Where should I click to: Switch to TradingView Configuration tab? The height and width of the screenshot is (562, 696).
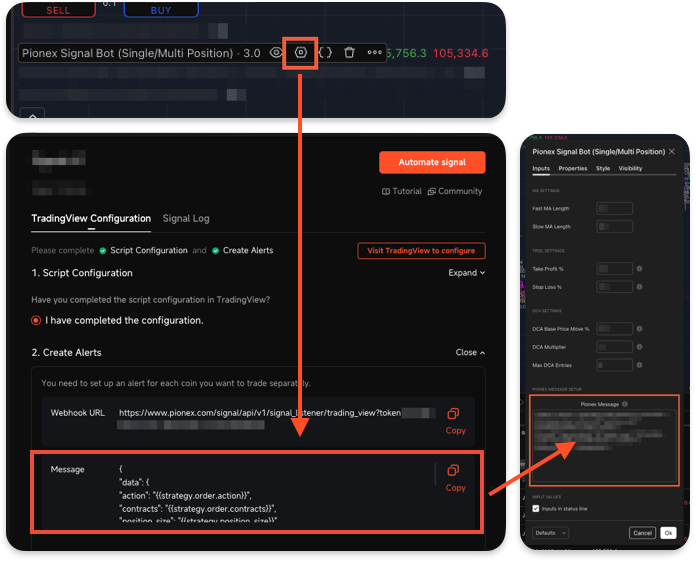[91, 218]
